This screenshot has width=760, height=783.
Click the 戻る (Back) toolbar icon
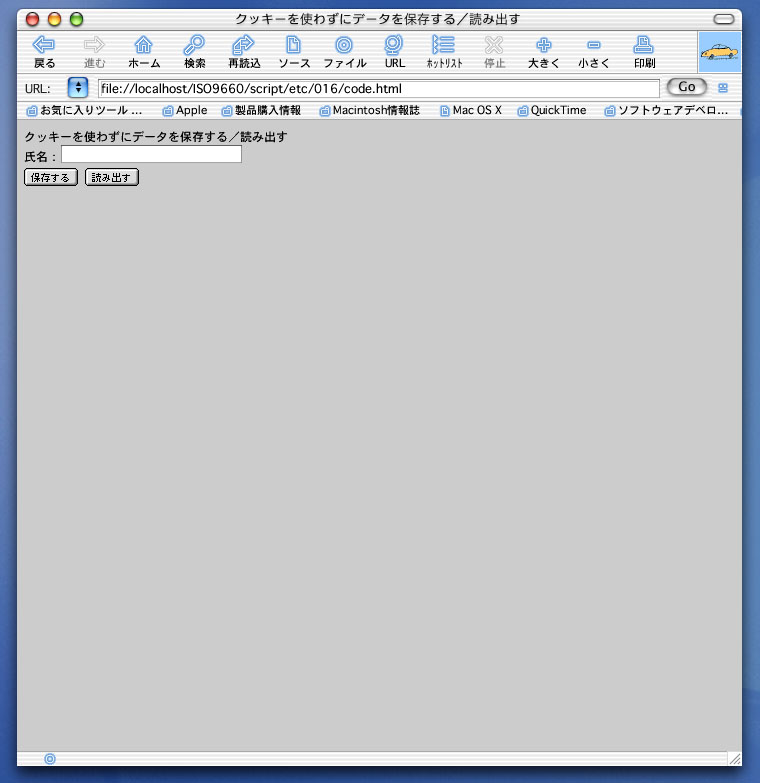pos(44,50)
